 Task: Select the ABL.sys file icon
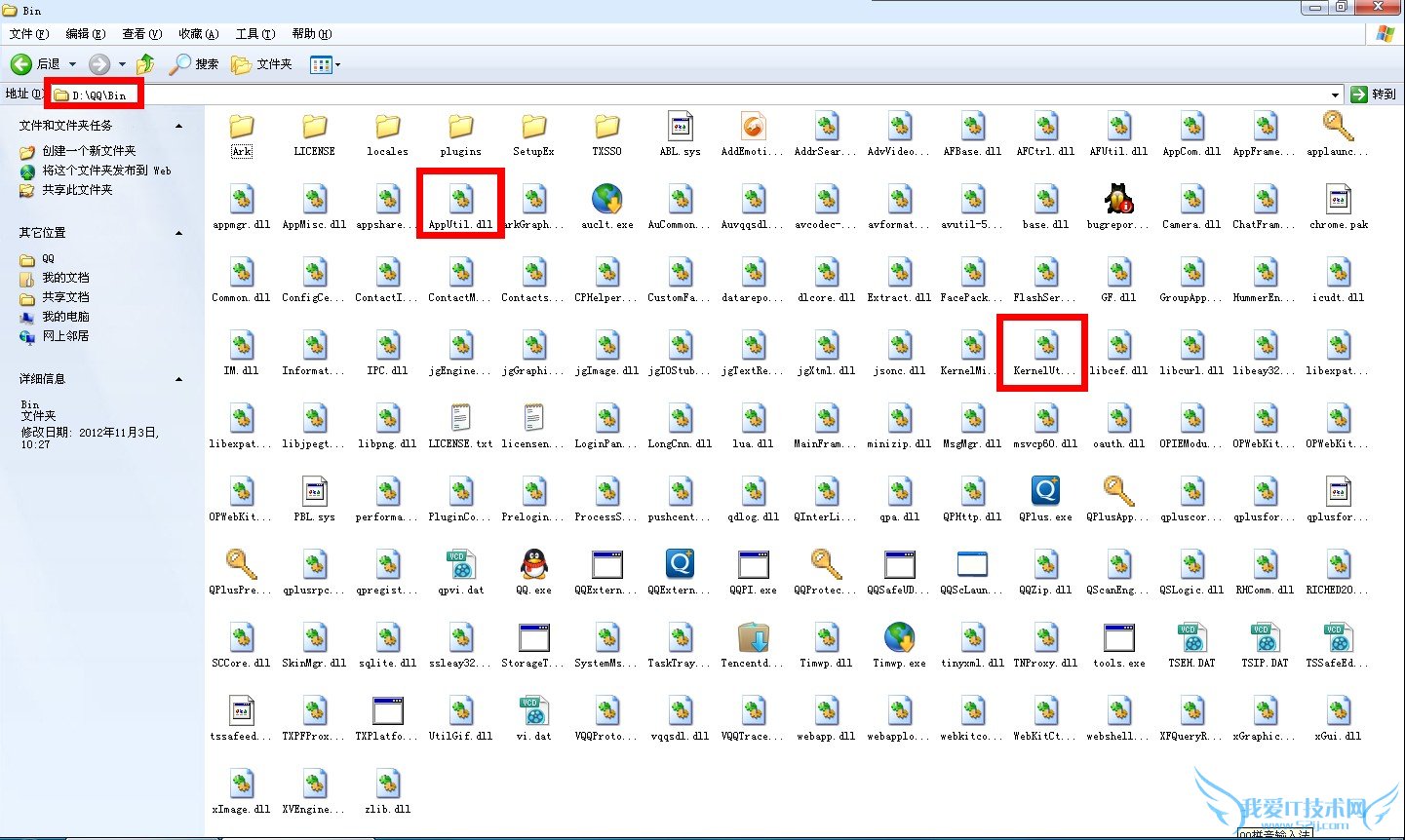[x=680, y=126]
